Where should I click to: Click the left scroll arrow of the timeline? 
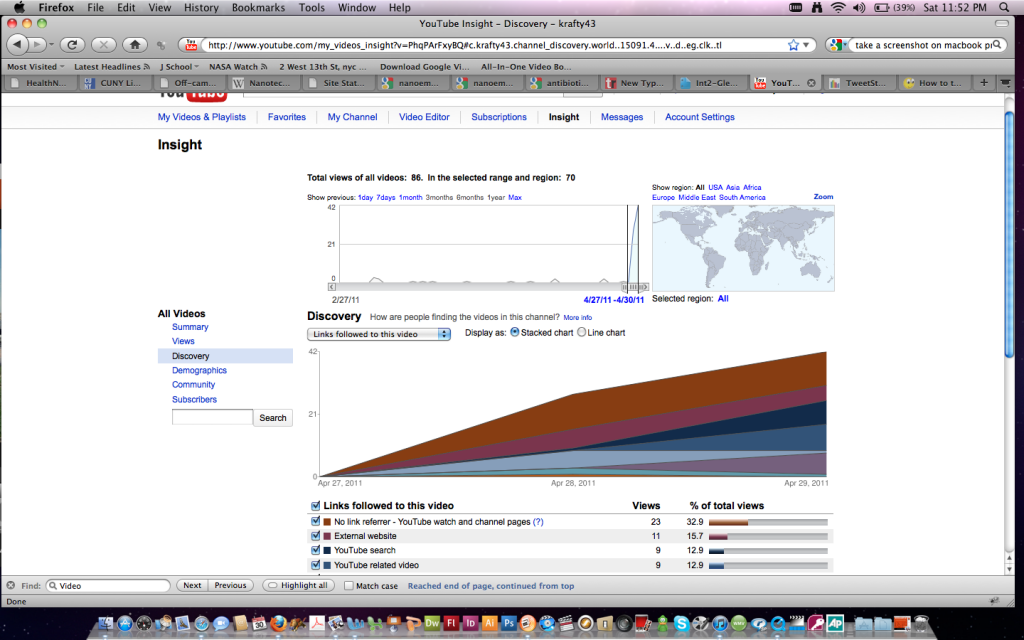pos(332,287)
